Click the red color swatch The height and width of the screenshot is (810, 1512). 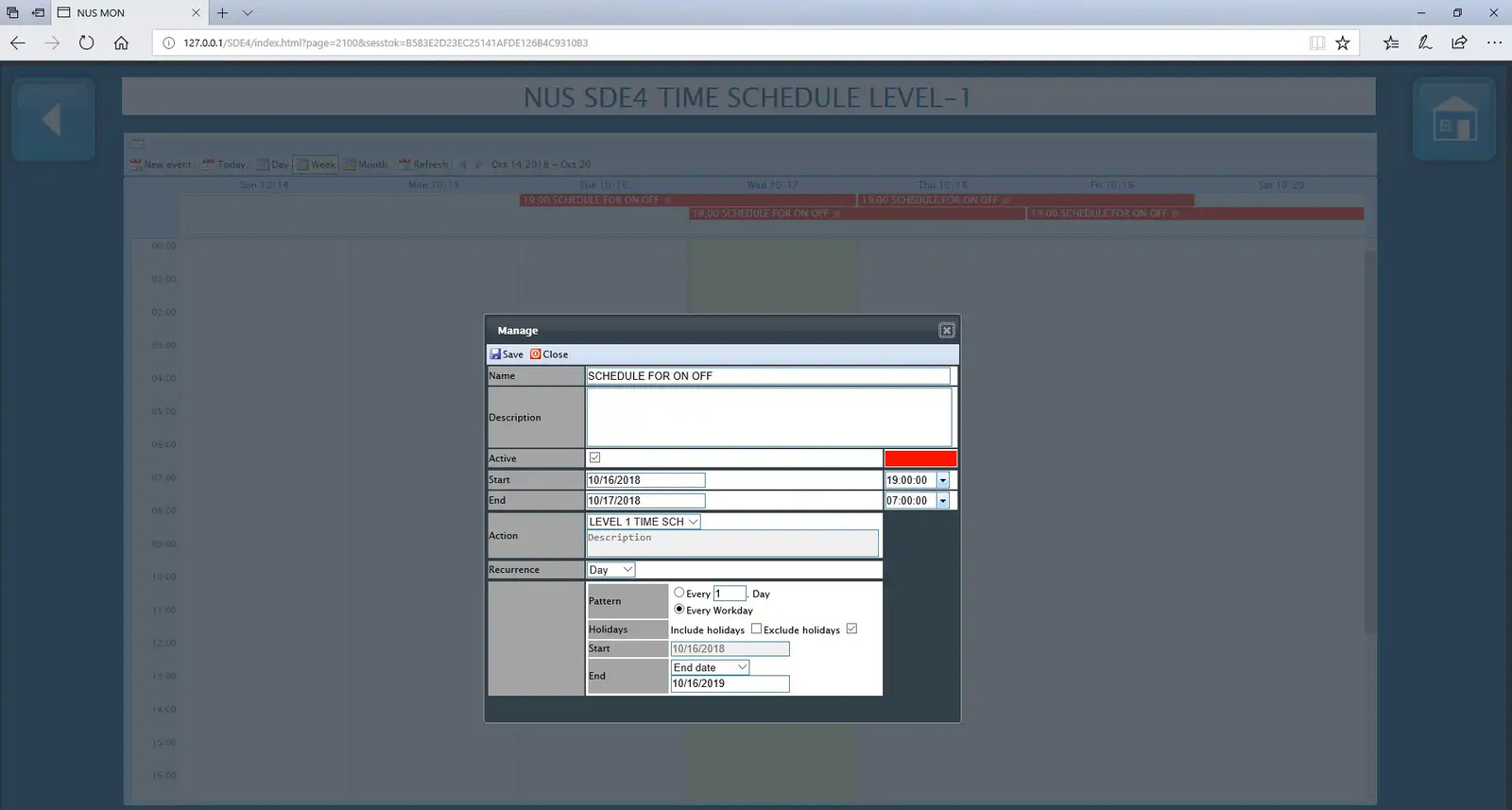click(920, 458)
